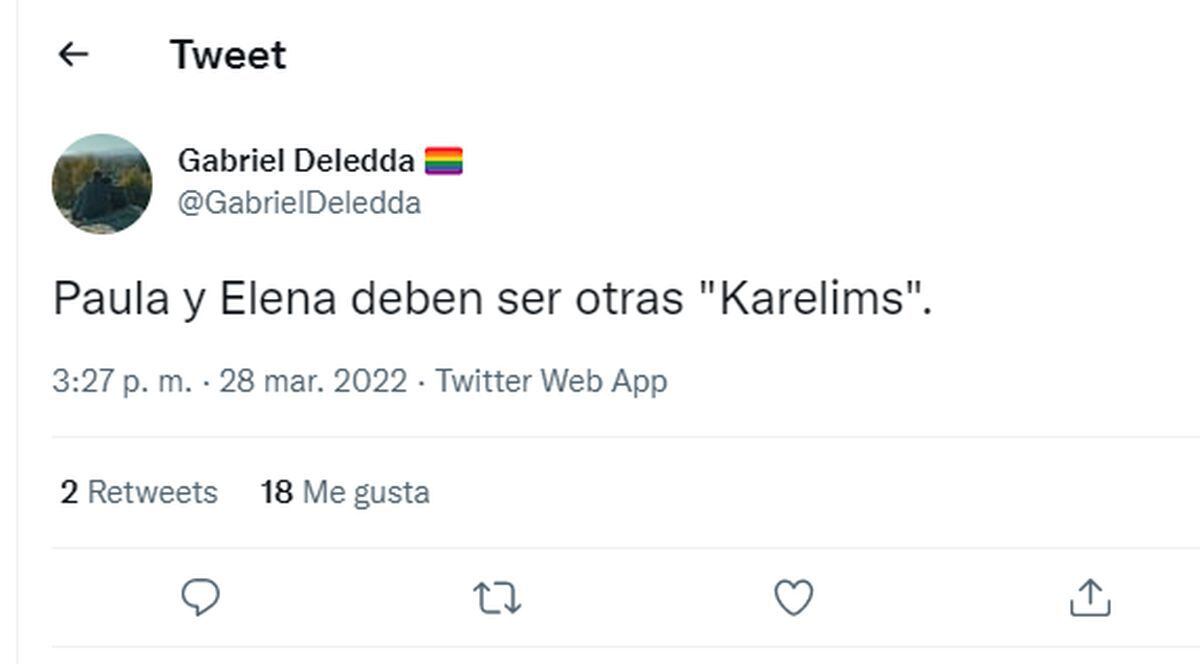This screenshot has width=1200, height=664.
Task: Open profile via the Gabriel Deledda display name
Action: (296, 160)
